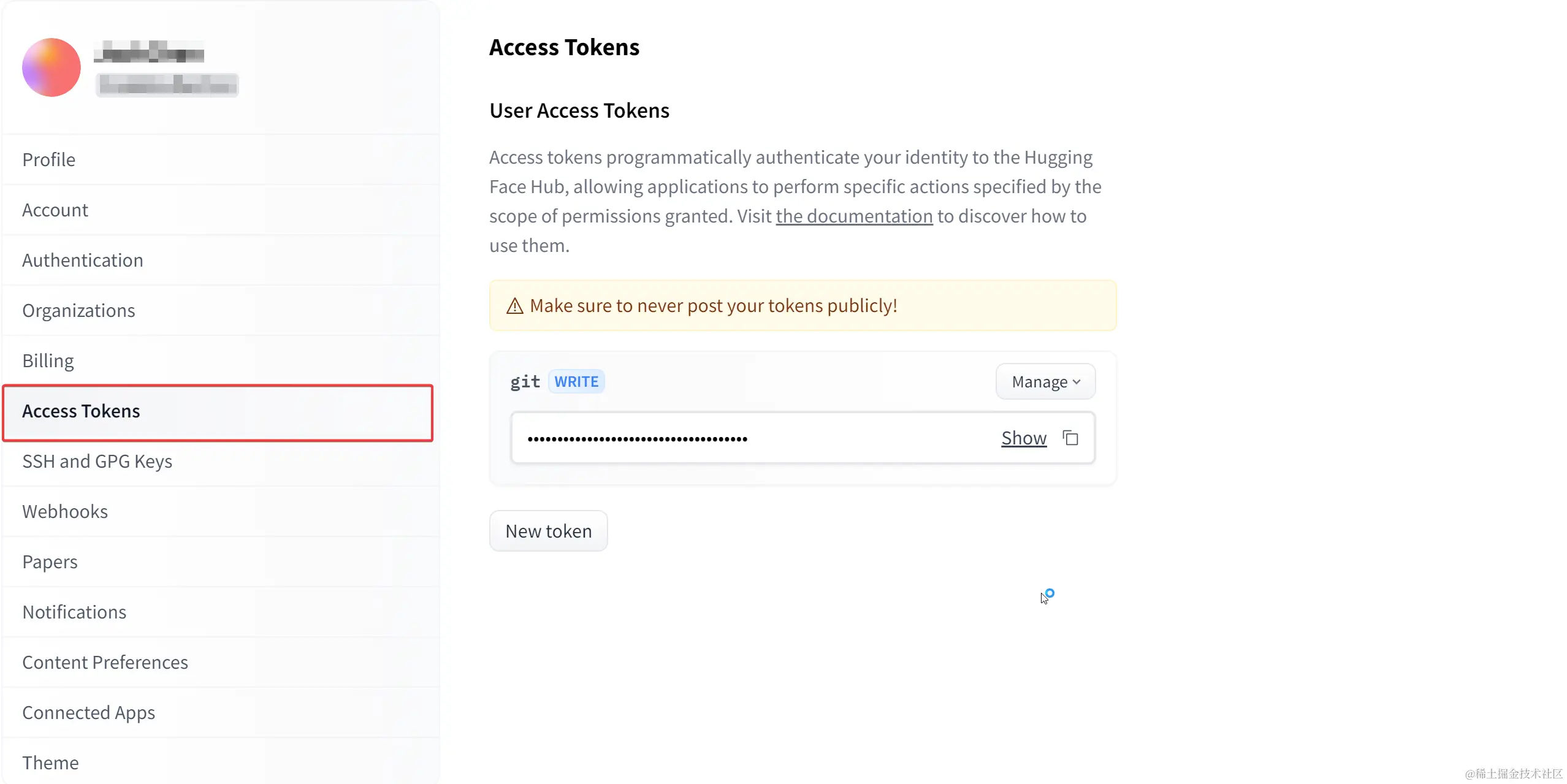Expand the Manage dropdown for git token
The width and height of the screenshot is (1567, 784).
(x=1045, y=382)
